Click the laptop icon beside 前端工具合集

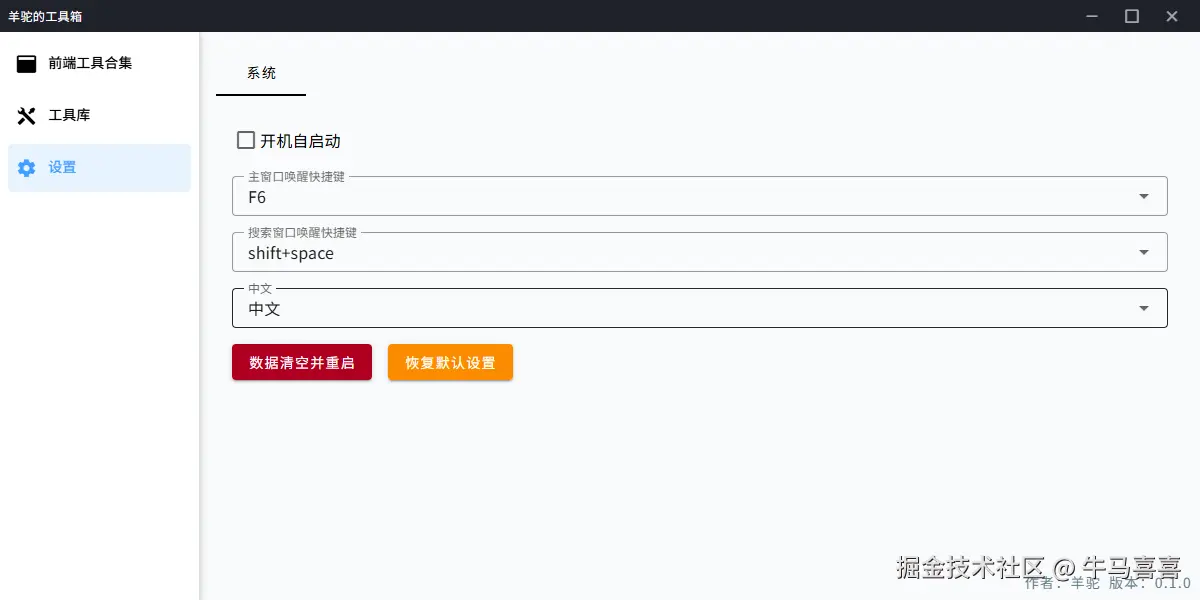[26, 63]
